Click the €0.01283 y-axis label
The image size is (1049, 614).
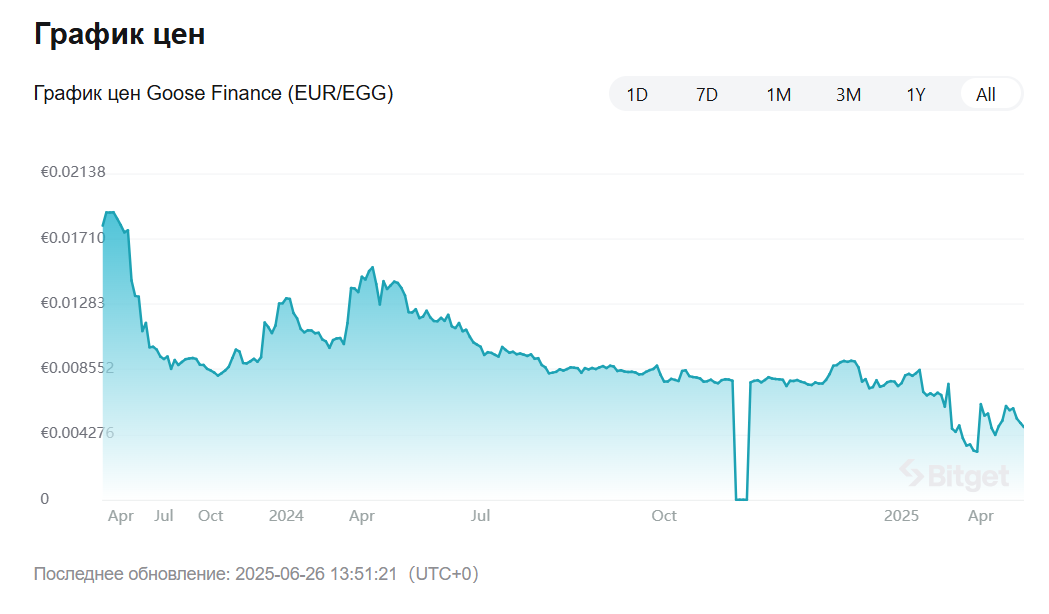(73, 302)
